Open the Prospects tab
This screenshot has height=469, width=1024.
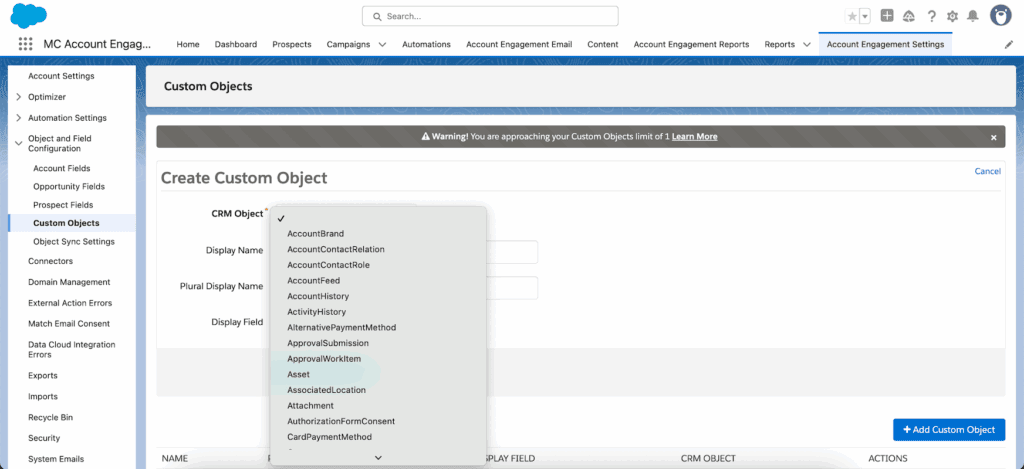[x=292, y=44]
